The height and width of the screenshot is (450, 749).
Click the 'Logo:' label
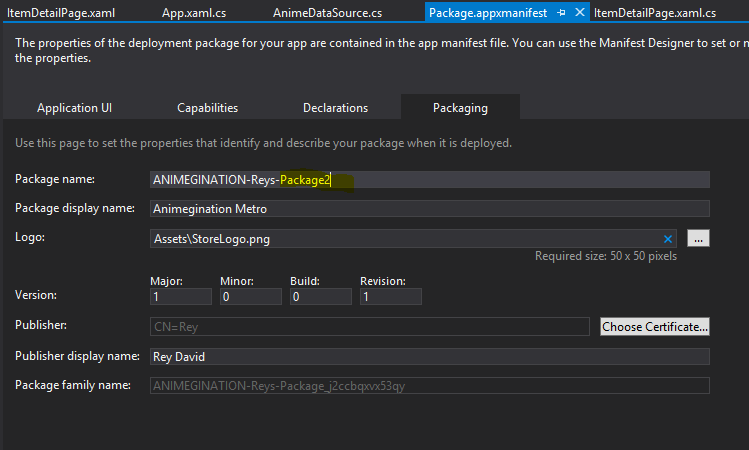pos(30,237)
